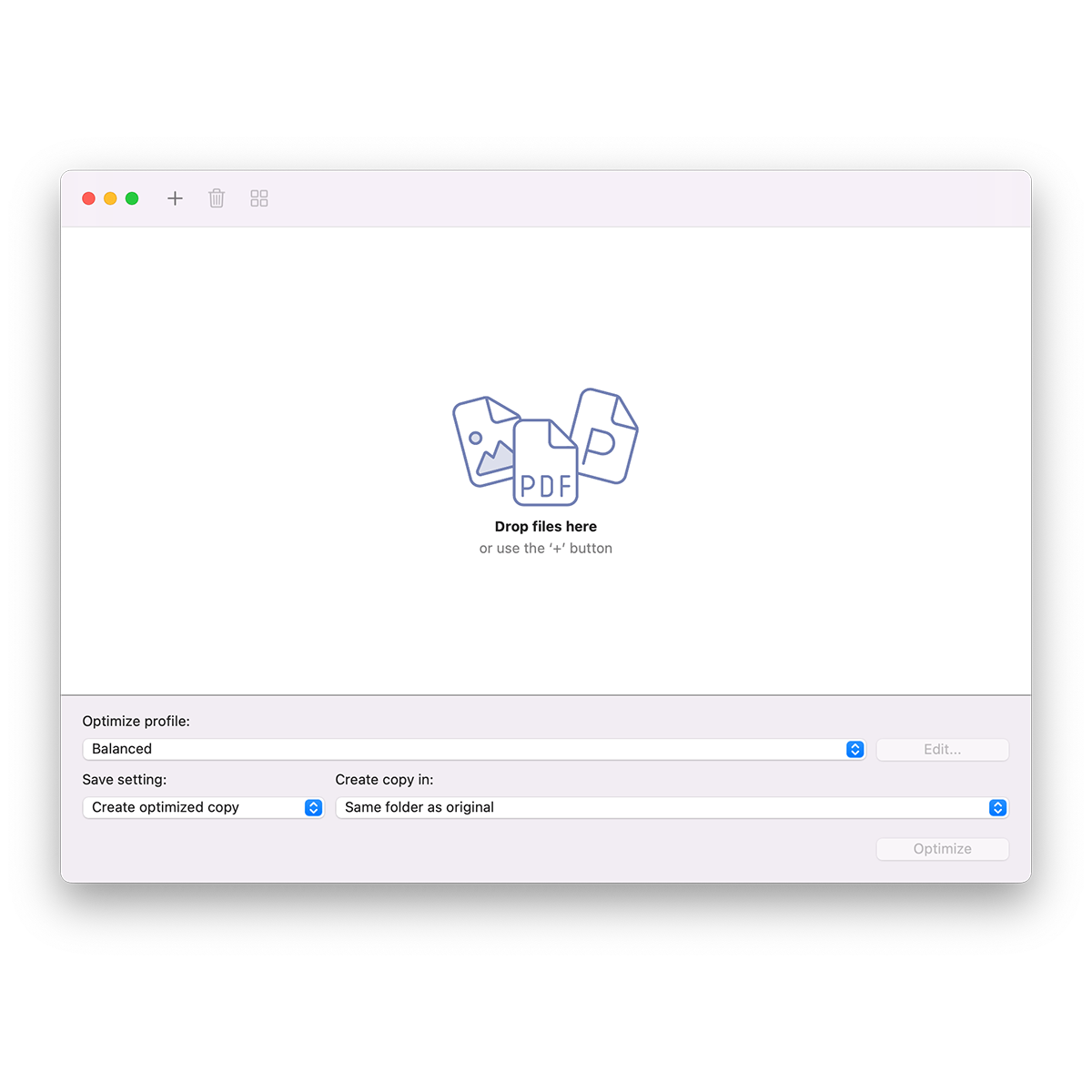Click the 'Drop files here' area
Image resolution: width=1092 pixels, height=1092 pixels.
tap(545, 526)
